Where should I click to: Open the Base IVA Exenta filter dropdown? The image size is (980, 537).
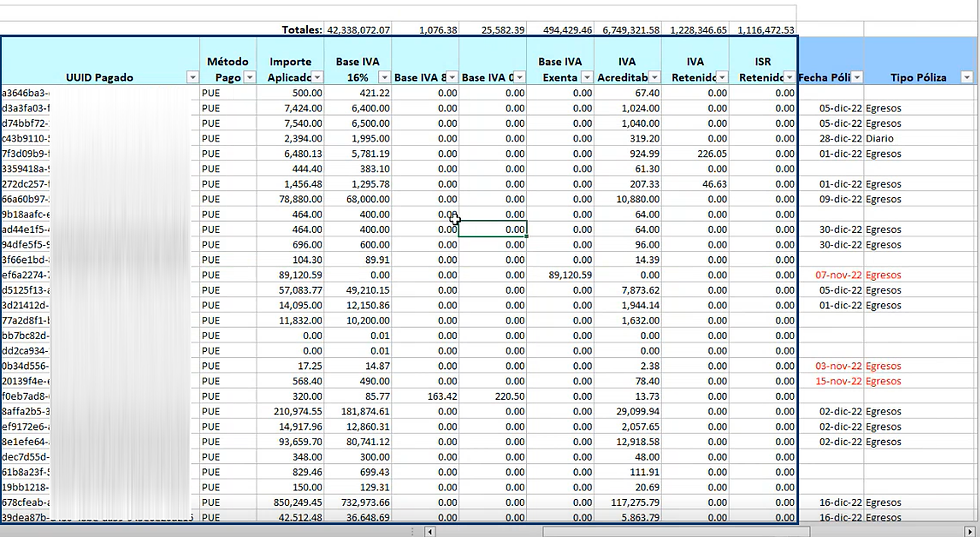(587, 78)
